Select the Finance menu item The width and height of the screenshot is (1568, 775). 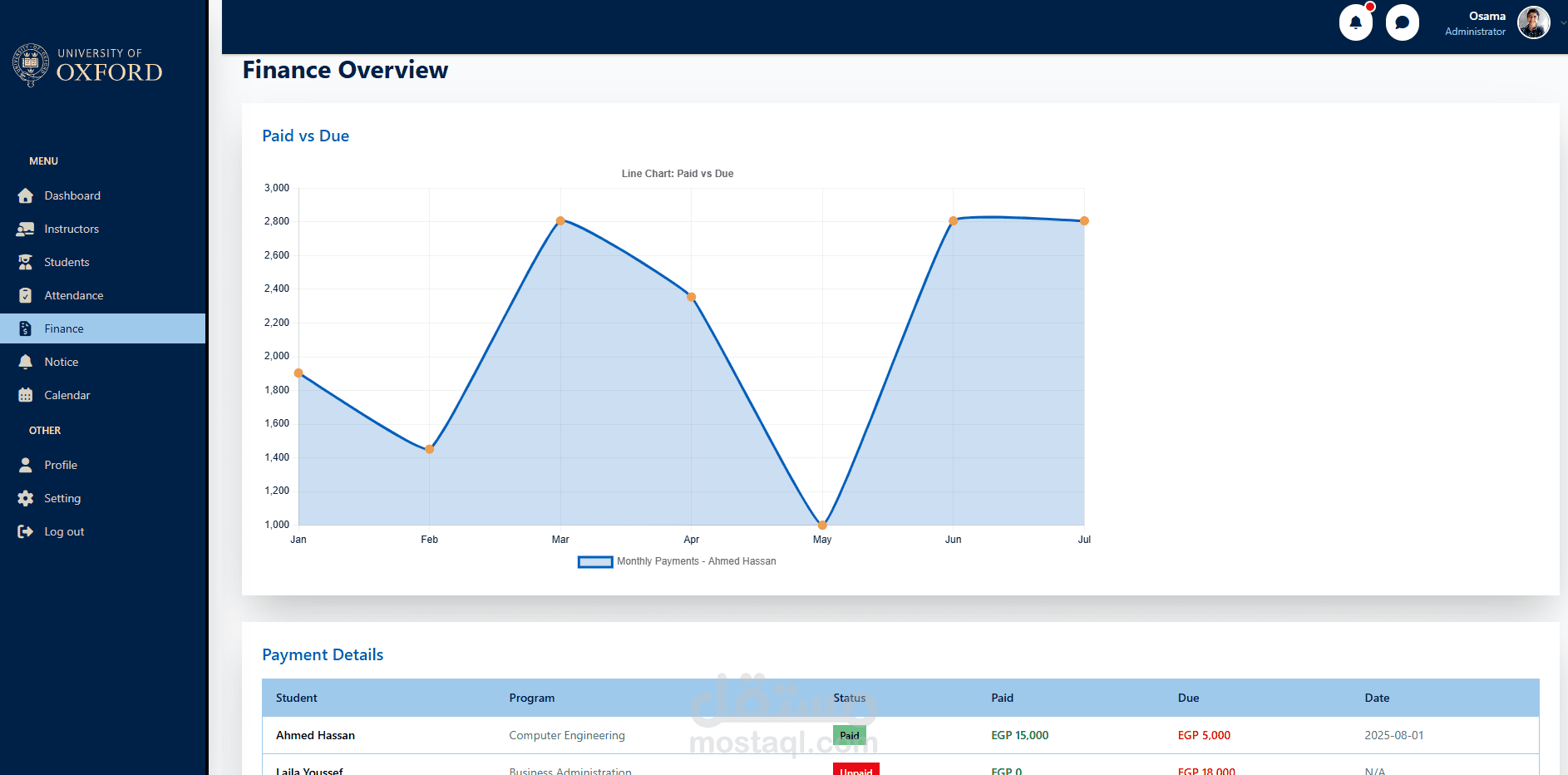pyautogui.click(x=103, y=328)
